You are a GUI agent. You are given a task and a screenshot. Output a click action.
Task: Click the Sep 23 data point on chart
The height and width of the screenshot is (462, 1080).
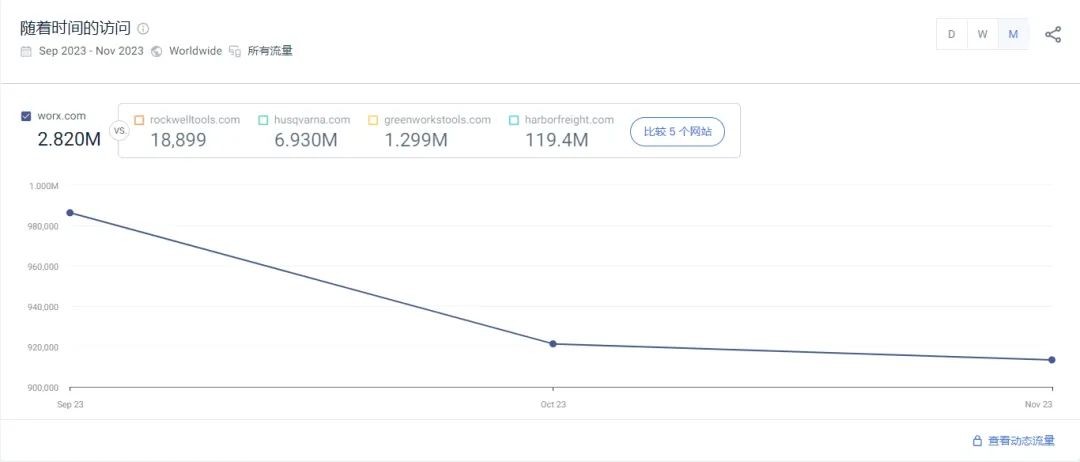coord(70,213)
